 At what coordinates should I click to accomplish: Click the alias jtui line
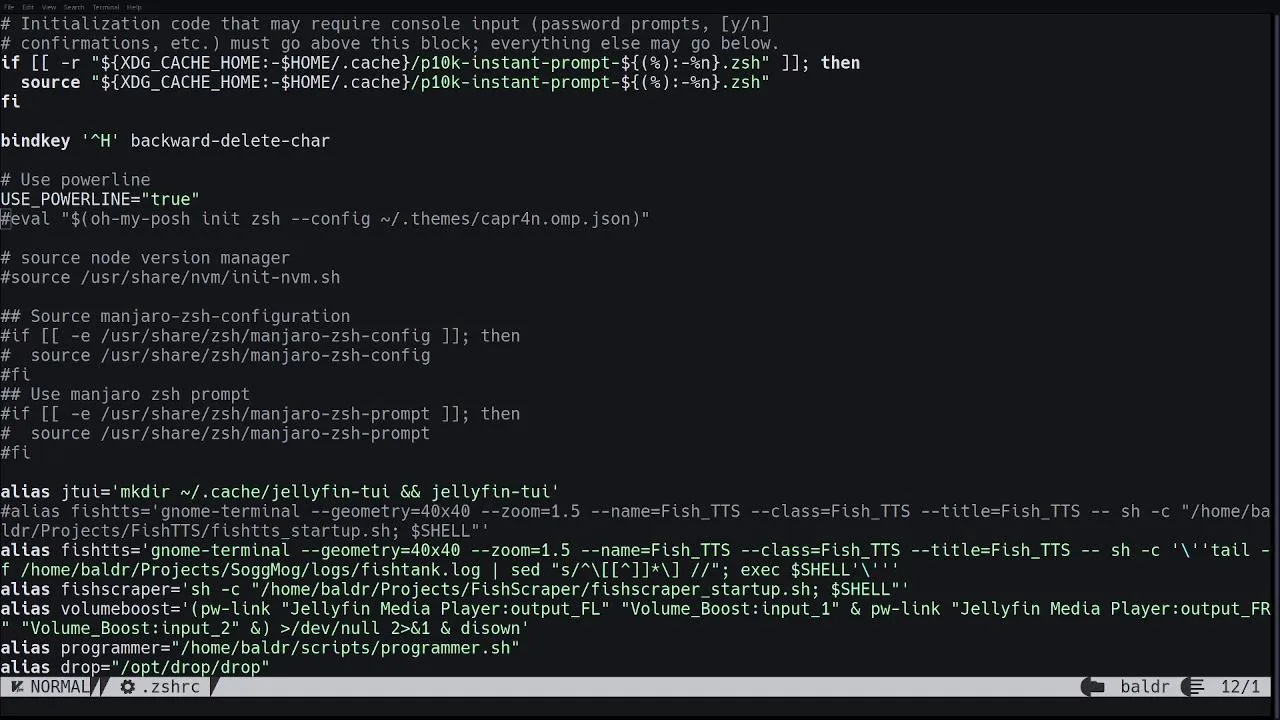click(x=280, y=492)
